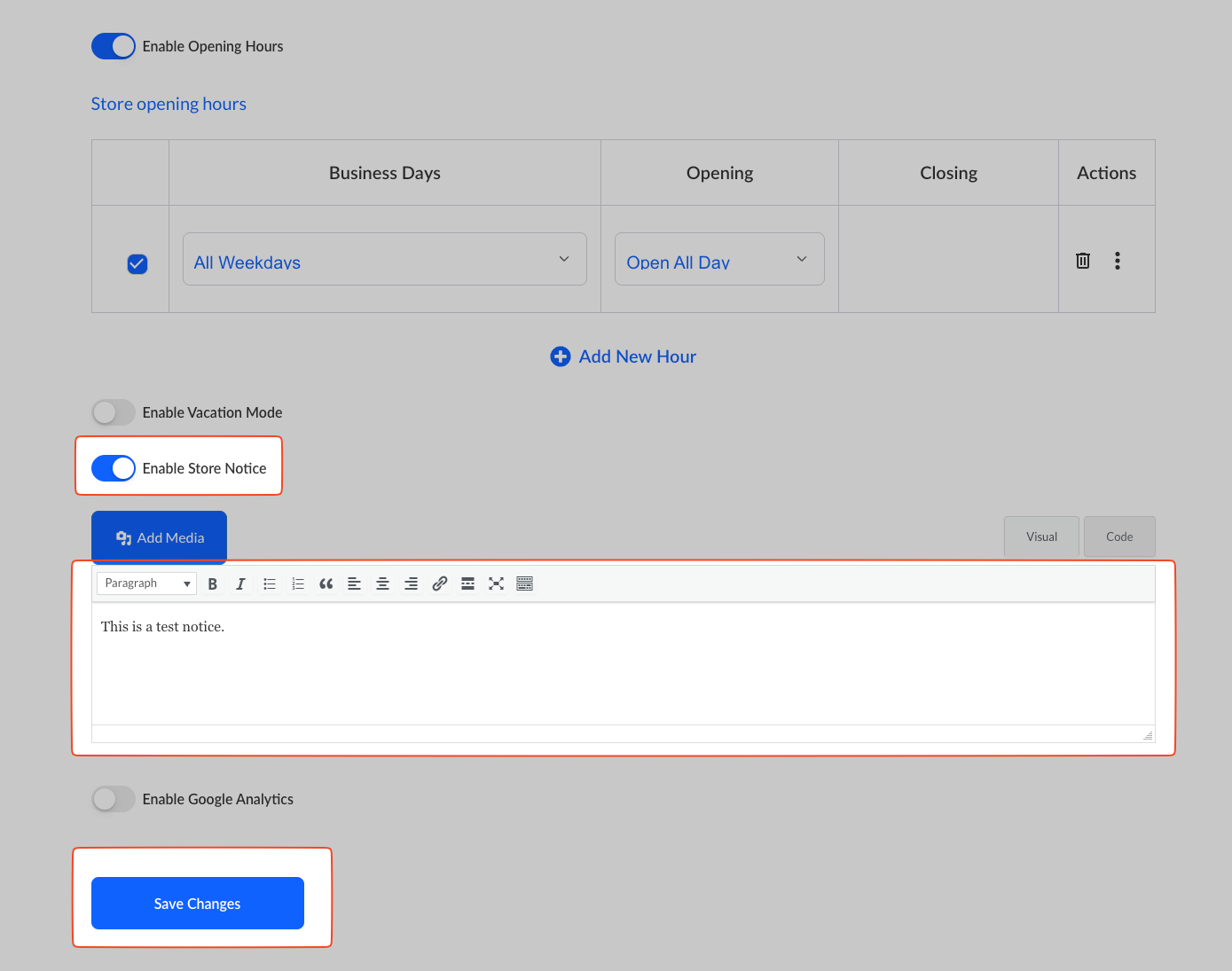Viewport: 1232px width, 971px height.
Task: Switch to the Visual editor tab
Action: (1041, 536)
